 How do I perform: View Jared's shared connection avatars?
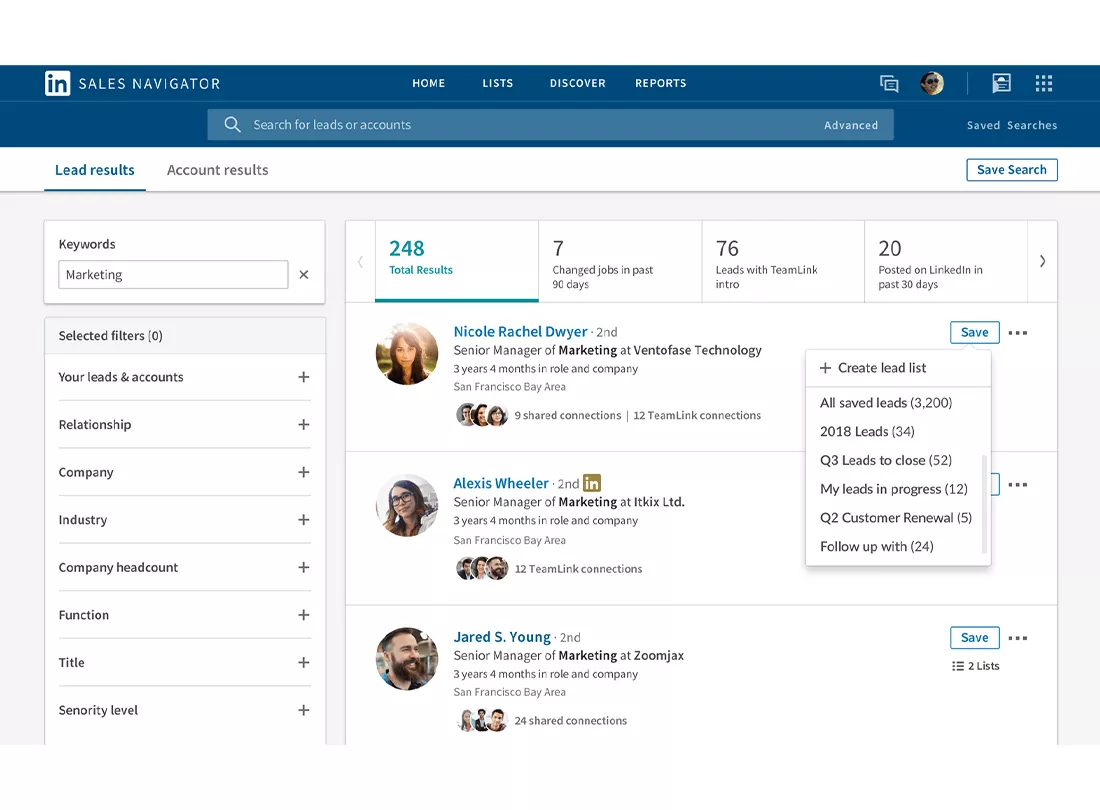click(x=482, y=720)
